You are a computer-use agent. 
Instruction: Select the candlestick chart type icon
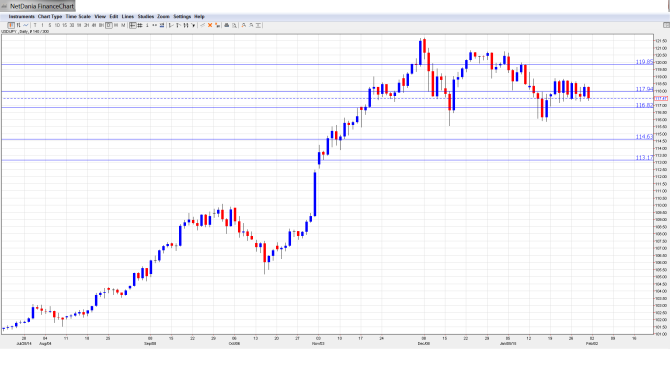coord(11,26)
